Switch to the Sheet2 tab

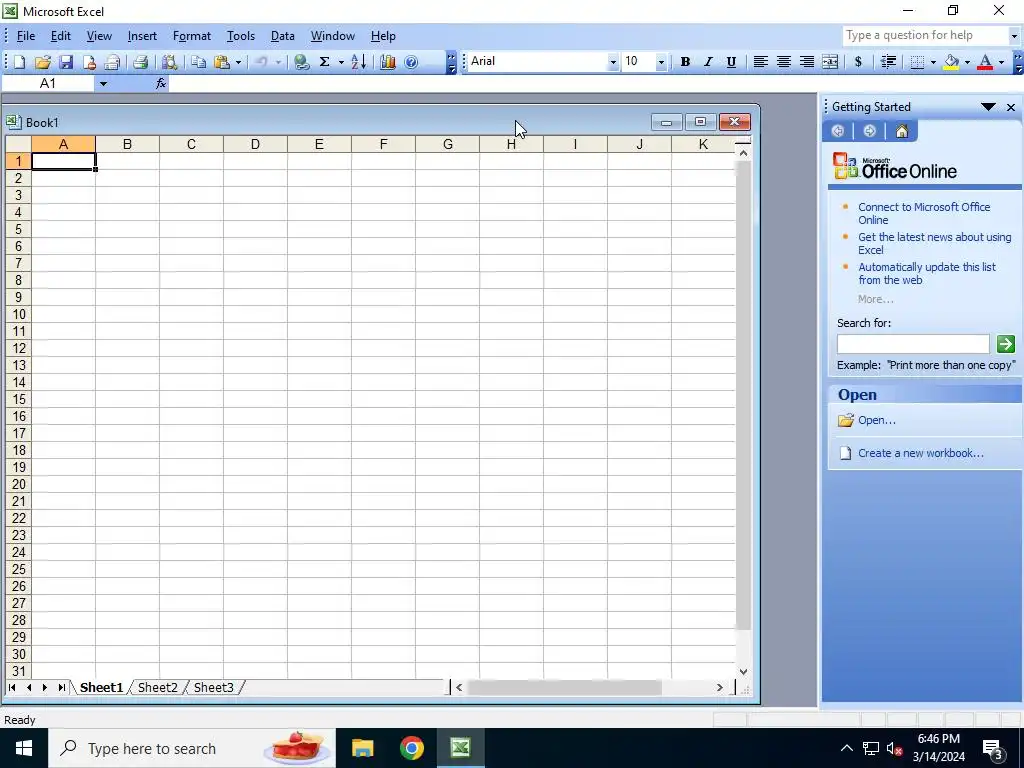(x=157, y=688)
